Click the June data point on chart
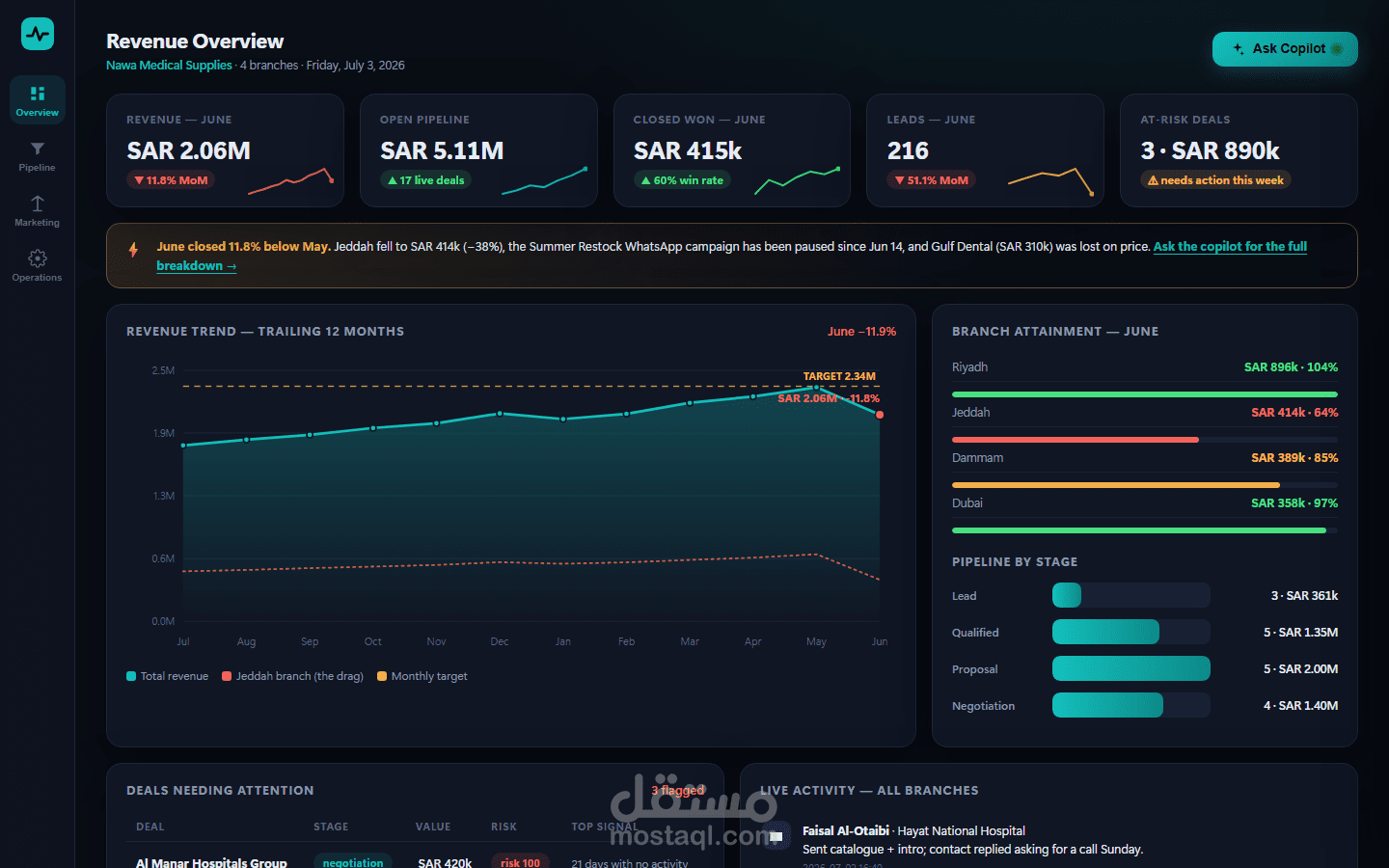Viewport: 1389px width, 868px height. [x=880, y=415]
